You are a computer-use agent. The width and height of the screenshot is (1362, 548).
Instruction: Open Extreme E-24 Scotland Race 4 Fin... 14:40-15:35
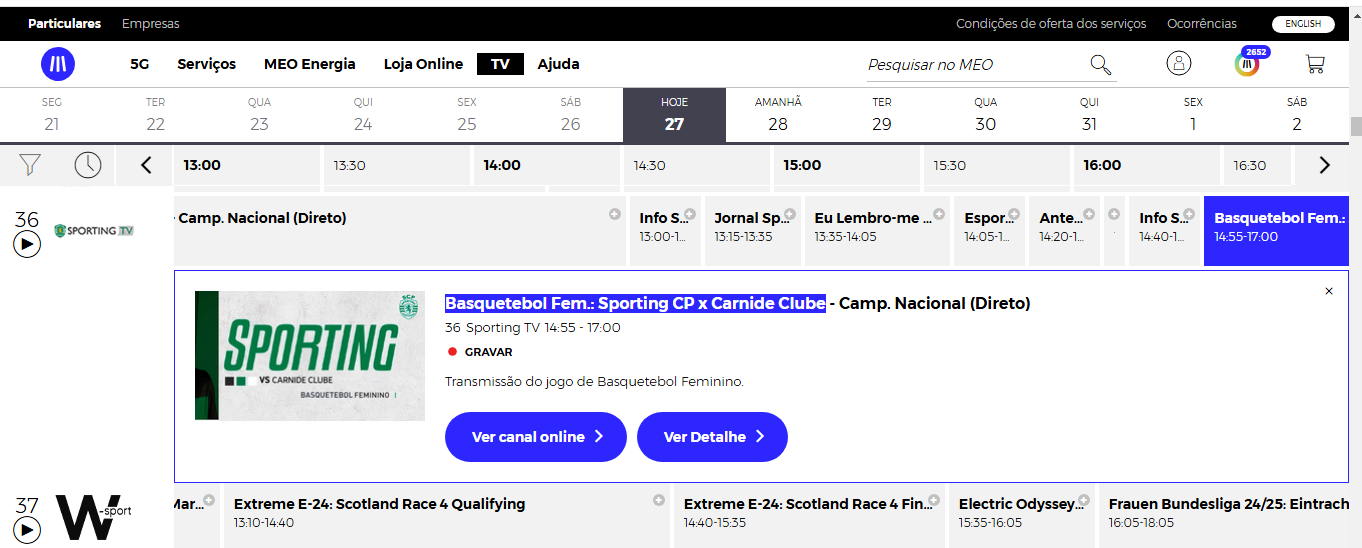click(x=809, y=518)
